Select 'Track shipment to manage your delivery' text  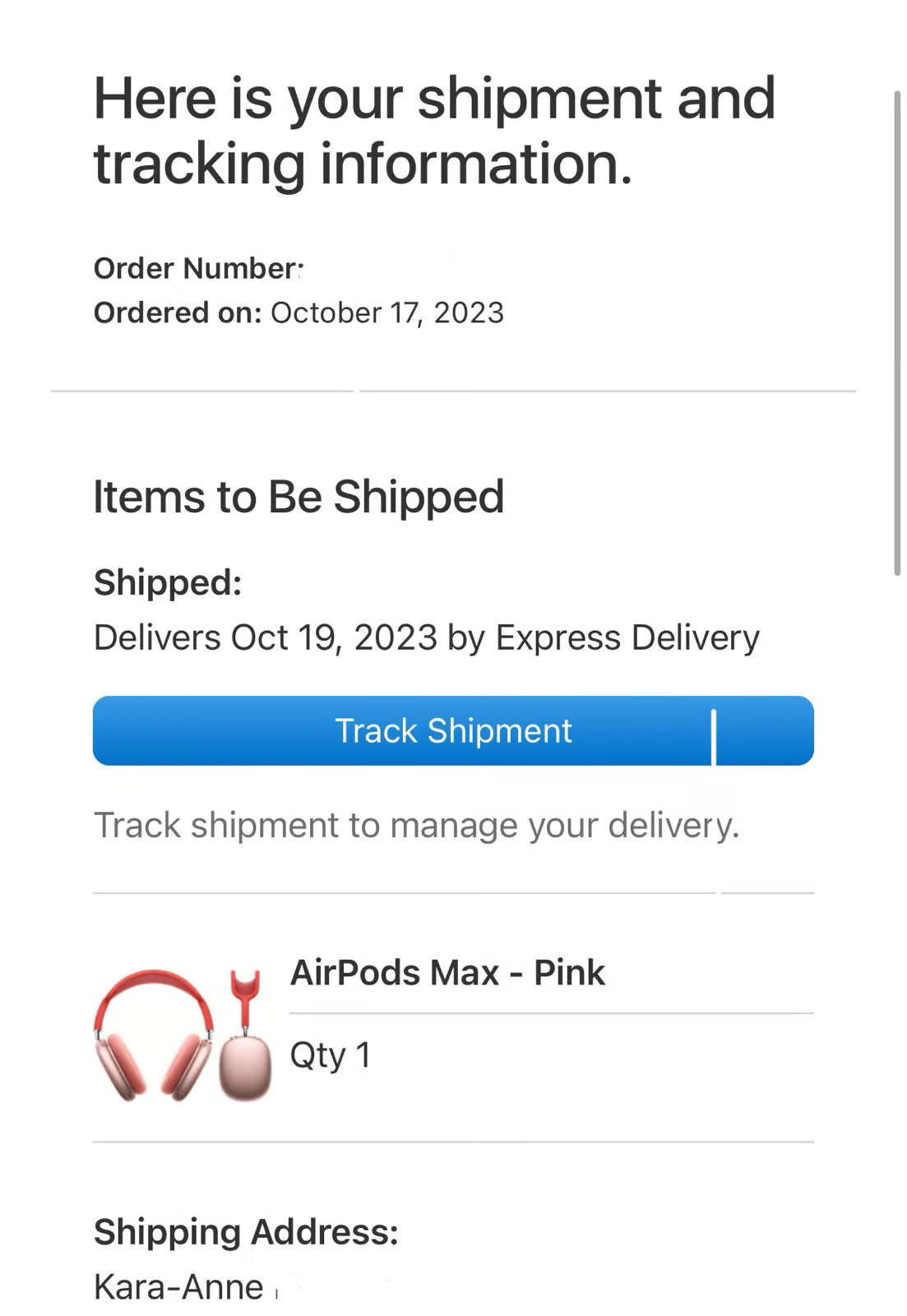(x=419, y=824)
